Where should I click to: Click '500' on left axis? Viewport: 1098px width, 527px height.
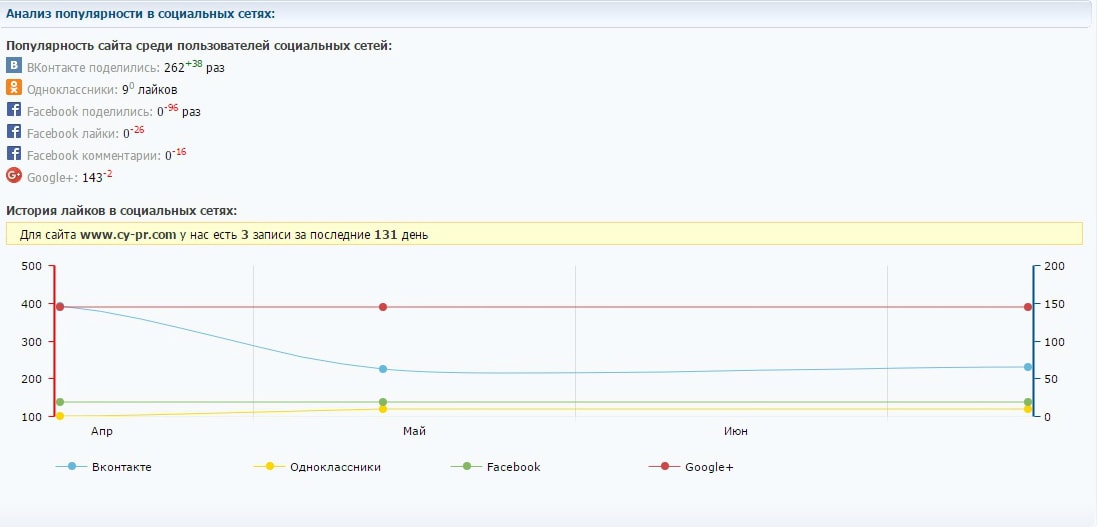(34, 266)
